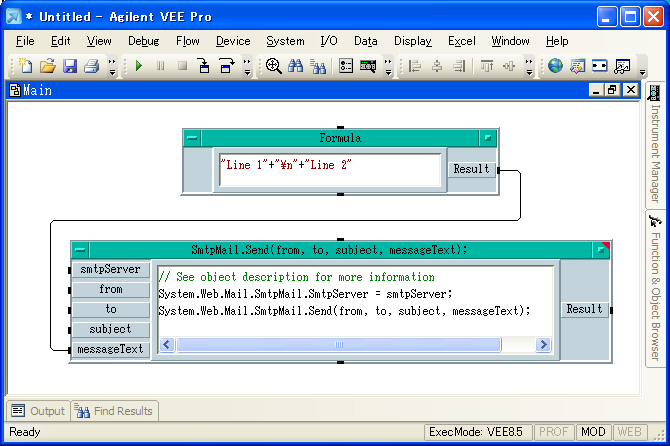Click inside the Formula expression field
670x446 pixels.
coord(330,170)
